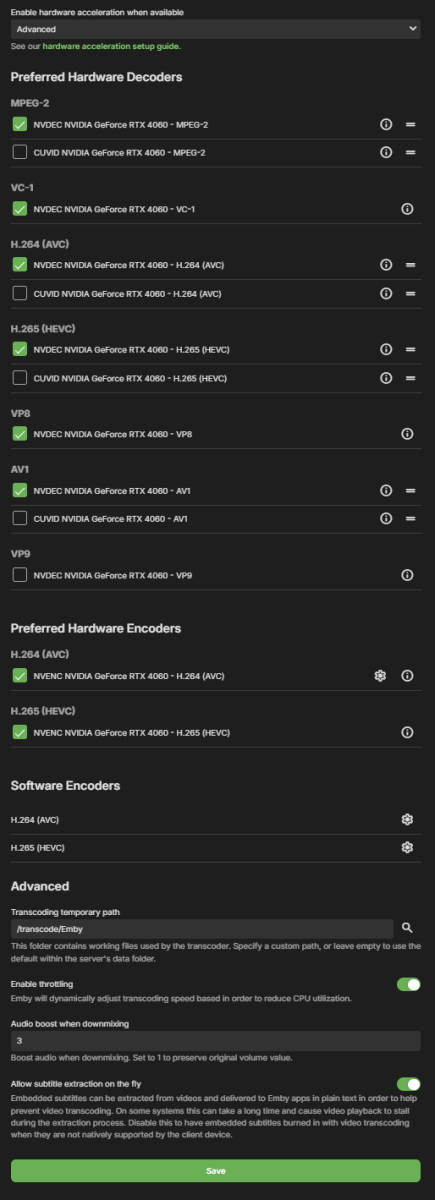
Task: Click reorder handle for NVDEC AV1 row
Action: click(410, 491)
